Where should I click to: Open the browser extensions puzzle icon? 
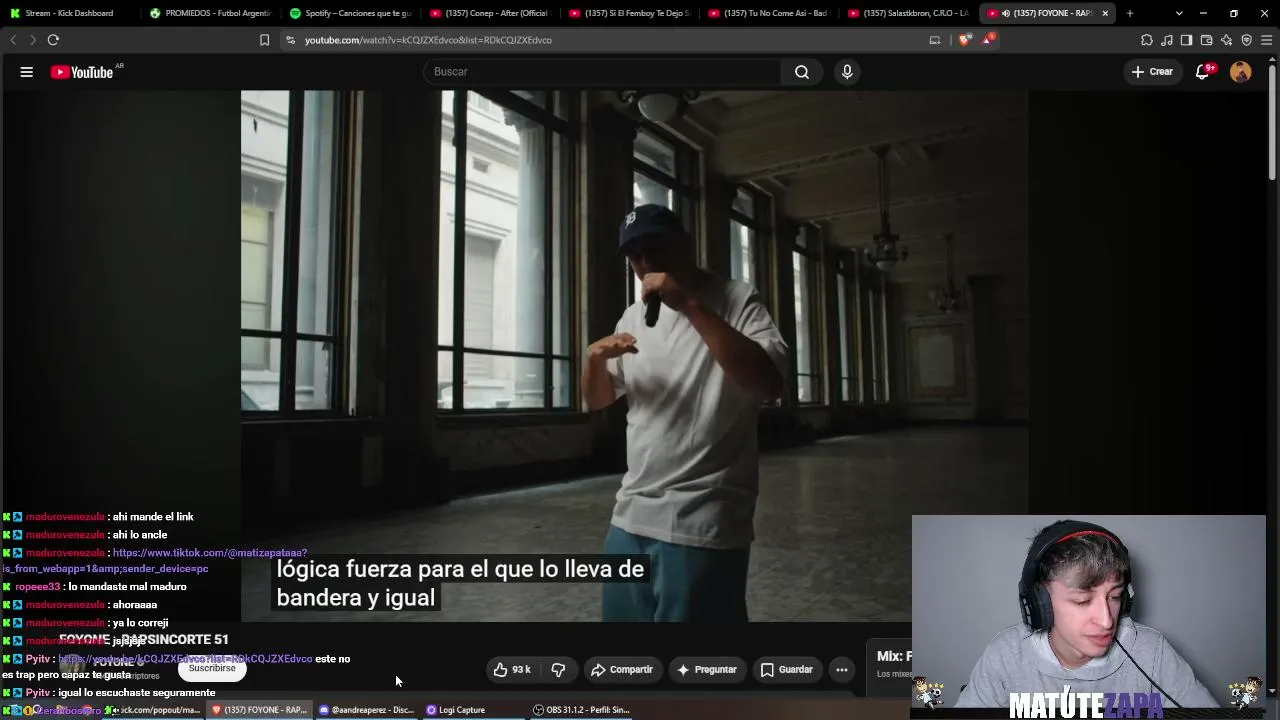[1147, 40]
